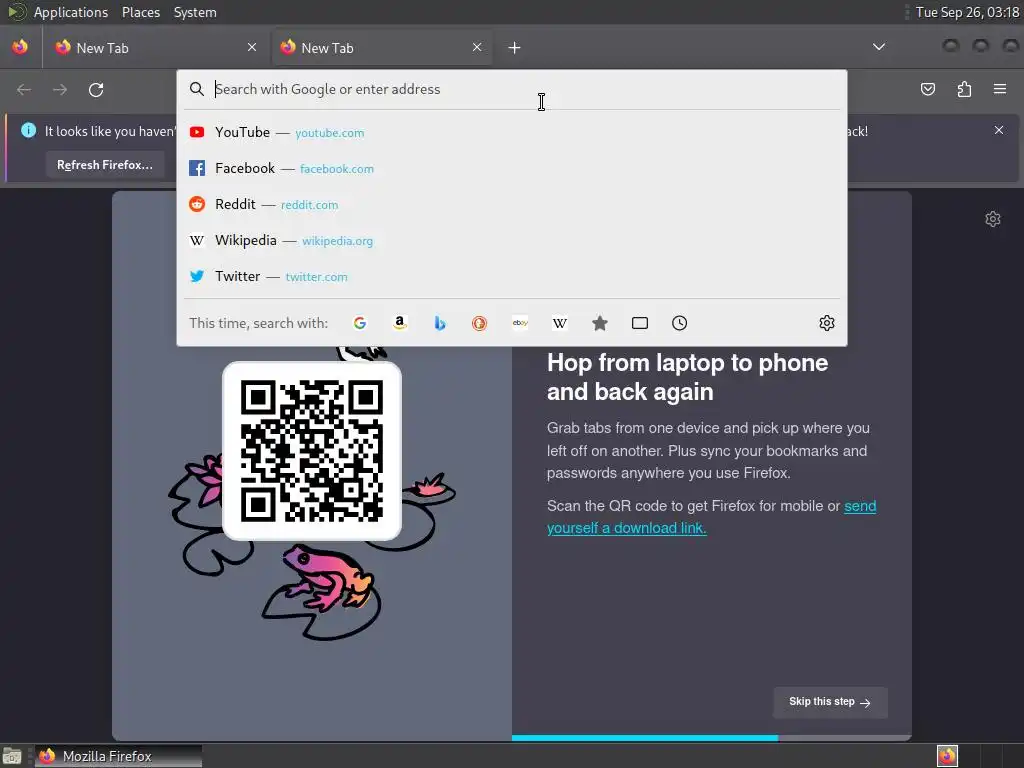This screenshot has width=1024, height=768.
Task: Search bookmarks via star icon
Action: [x=600, y=323]
